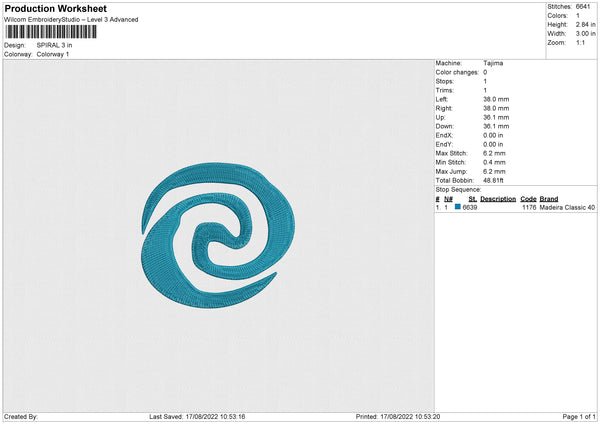600x424 pixels.
Task: Click the 'EndY:' label
Action: 444,144
